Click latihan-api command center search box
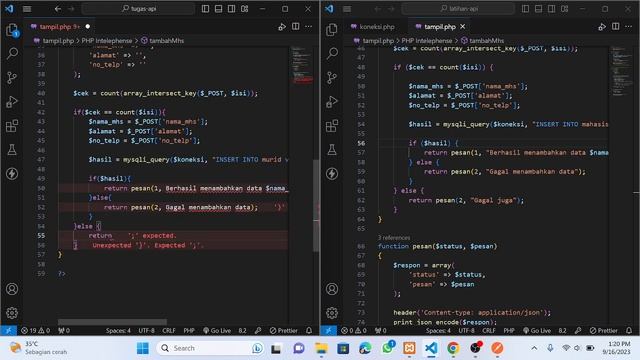This screenshot has height=360, width=640. click(x=458, y=9)
